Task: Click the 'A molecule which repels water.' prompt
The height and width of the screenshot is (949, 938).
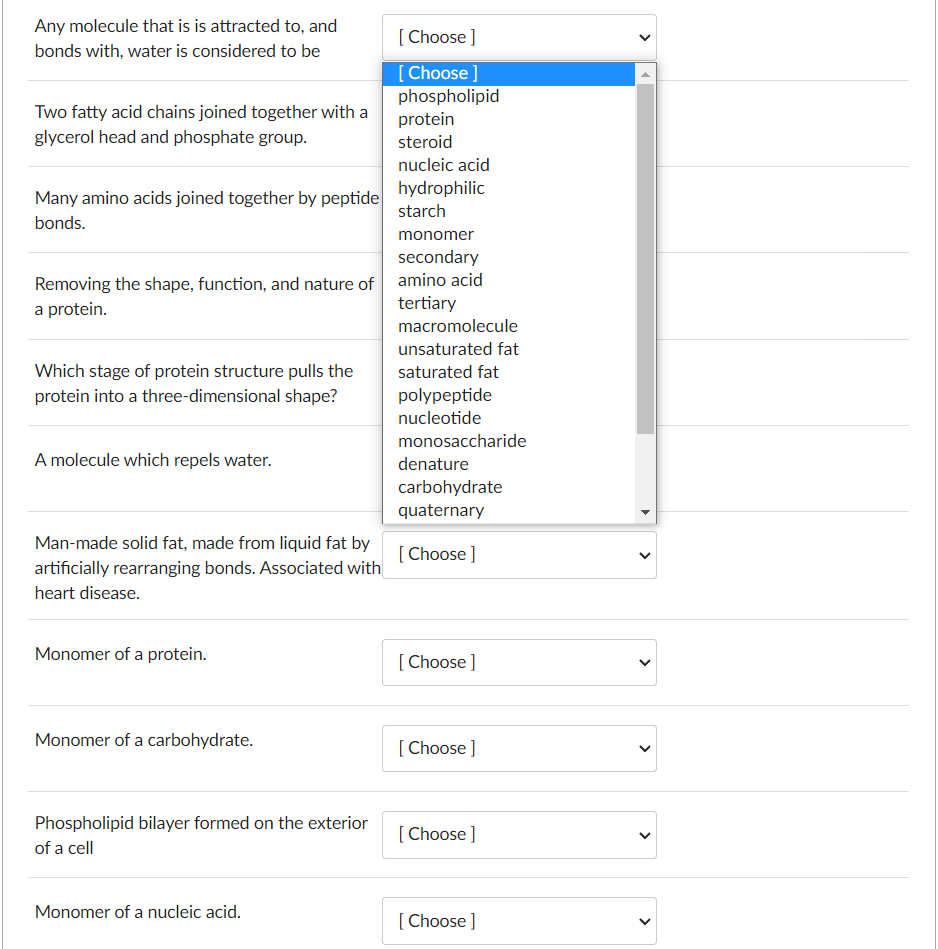Action: click(153, 460)
